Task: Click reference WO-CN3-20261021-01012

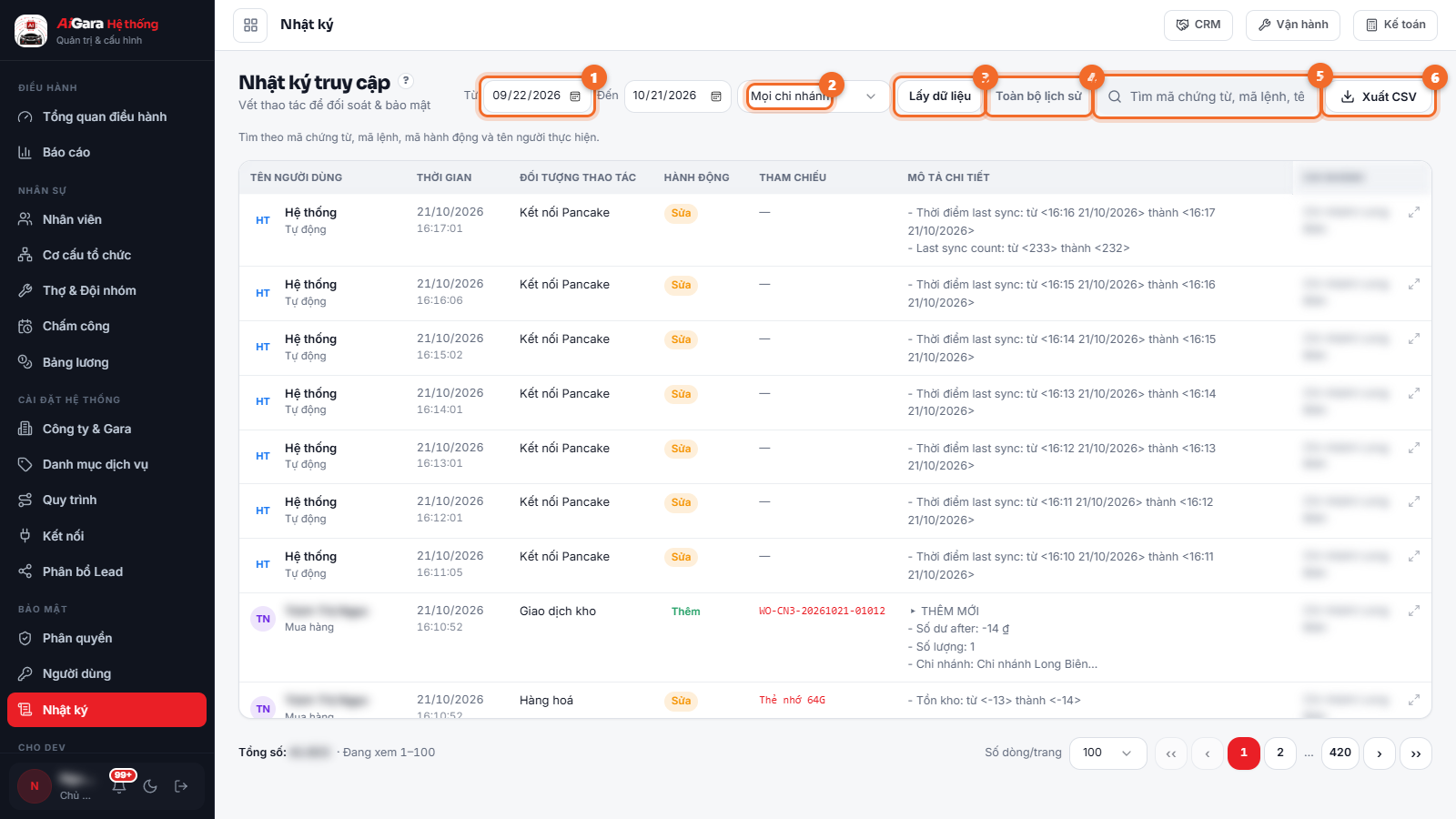Action: [822, 612]
